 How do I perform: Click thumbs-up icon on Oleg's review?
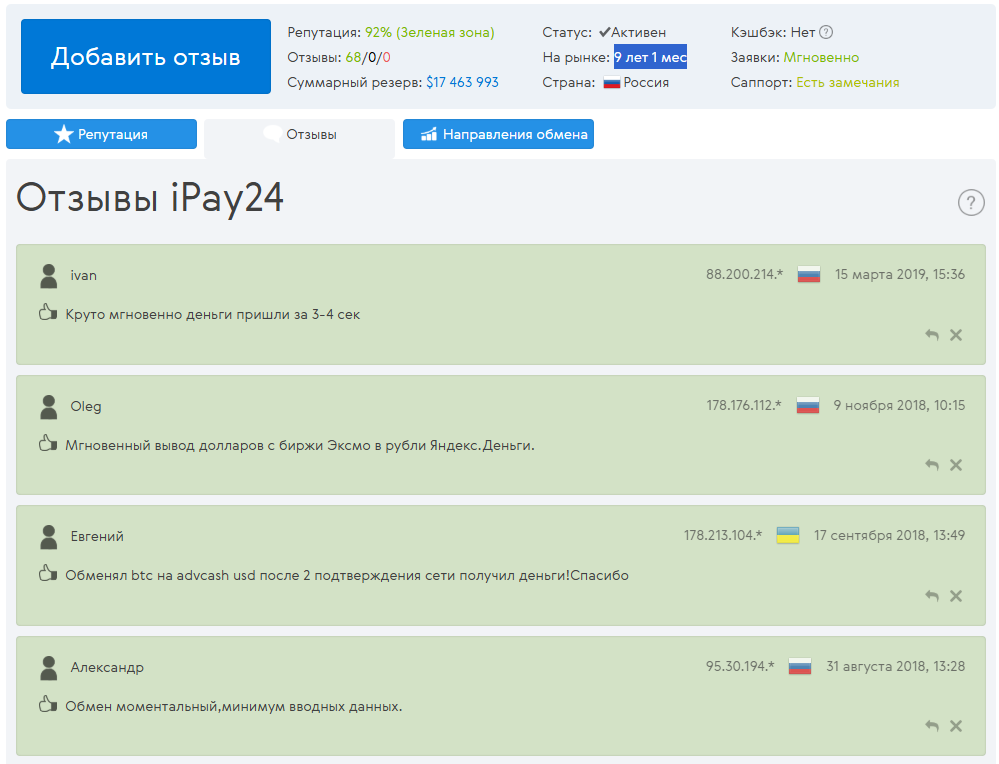pyautogui.click(x=48, y=443)
